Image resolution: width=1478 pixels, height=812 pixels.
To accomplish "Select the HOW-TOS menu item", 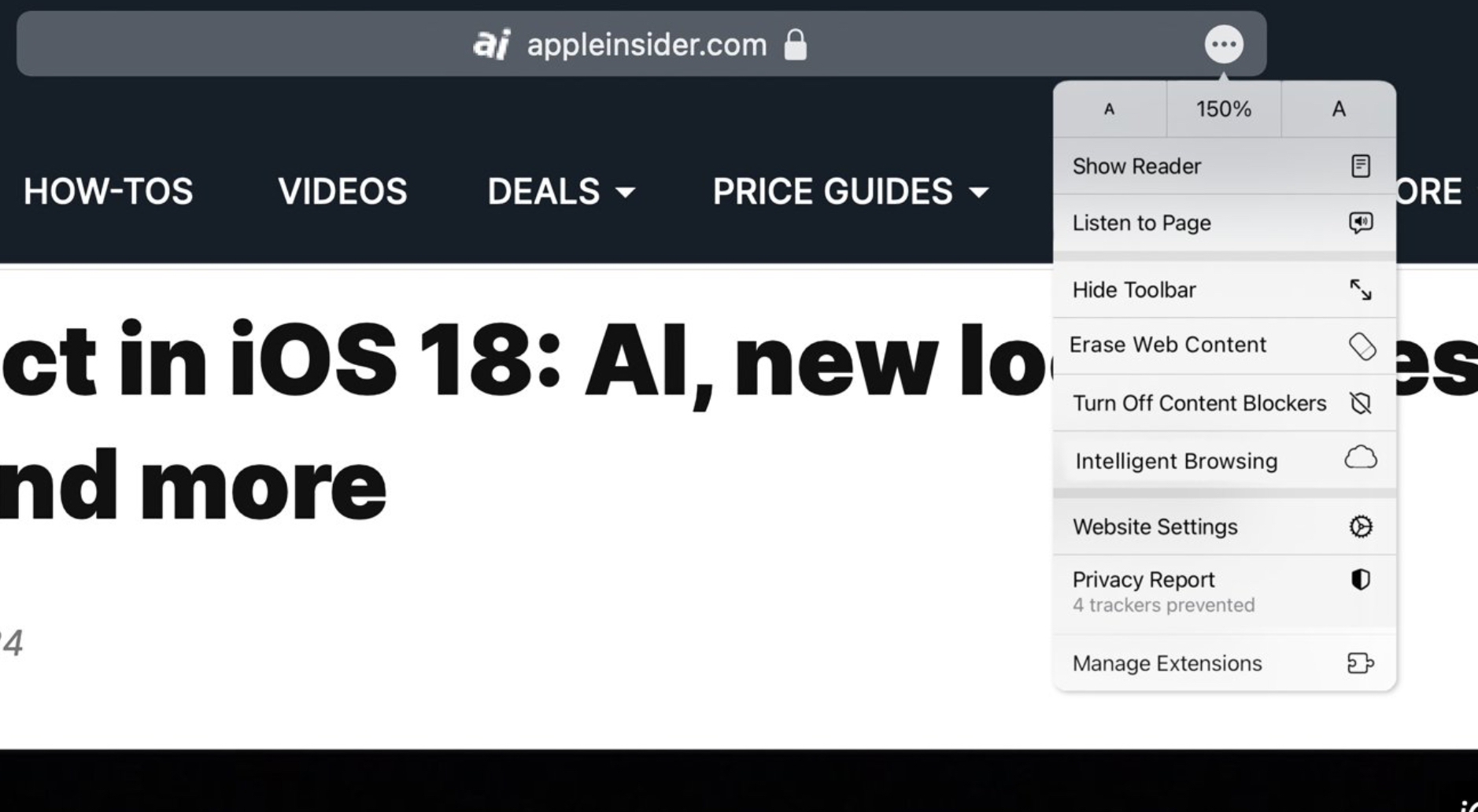I will pyautogui.click(x=109, y=191).
